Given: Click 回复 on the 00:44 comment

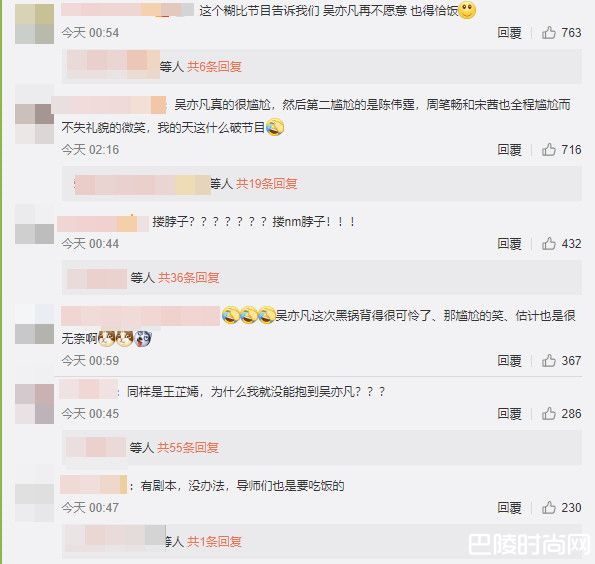Looking at the screenshot, I should coord(509,244).
